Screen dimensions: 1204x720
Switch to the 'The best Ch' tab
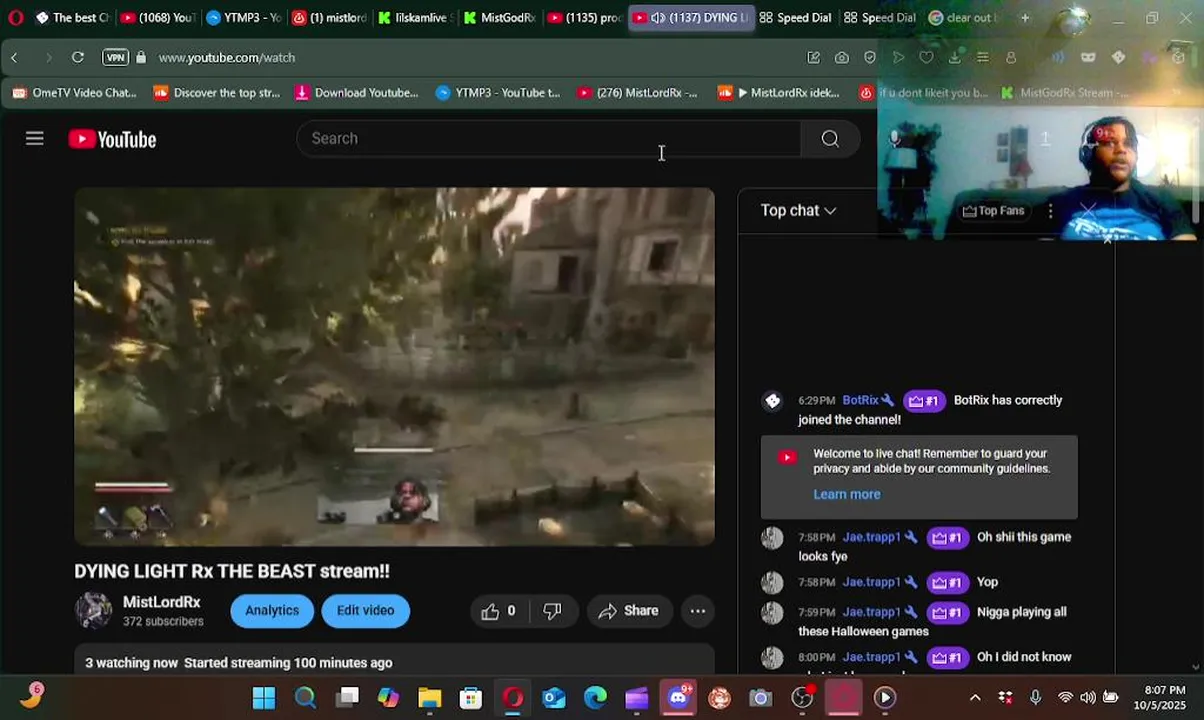[x=72, y=18]
